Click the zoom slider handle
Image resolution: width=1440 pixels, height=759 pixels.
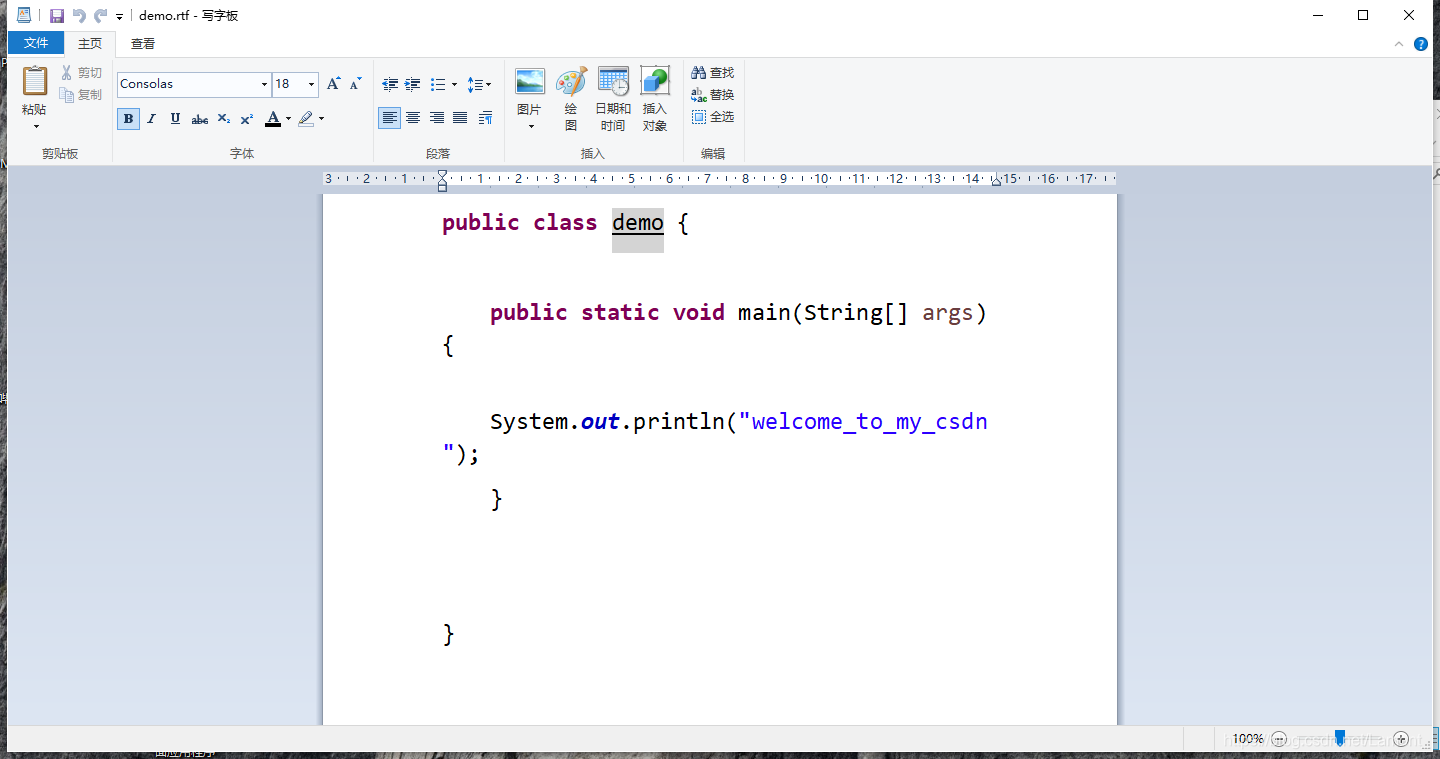coord(1340,738)
